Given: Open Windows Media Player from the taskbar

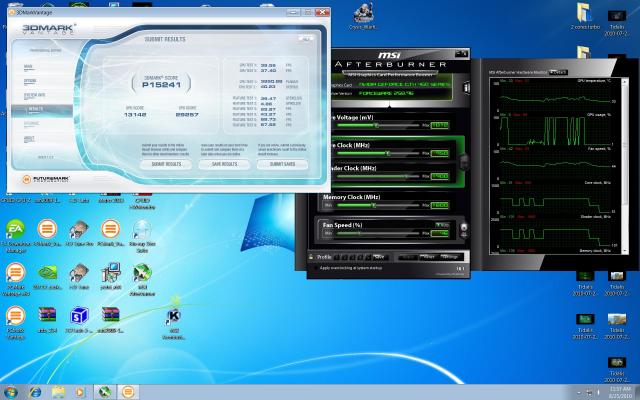Looking at the screenshot, I should [80, 393].
